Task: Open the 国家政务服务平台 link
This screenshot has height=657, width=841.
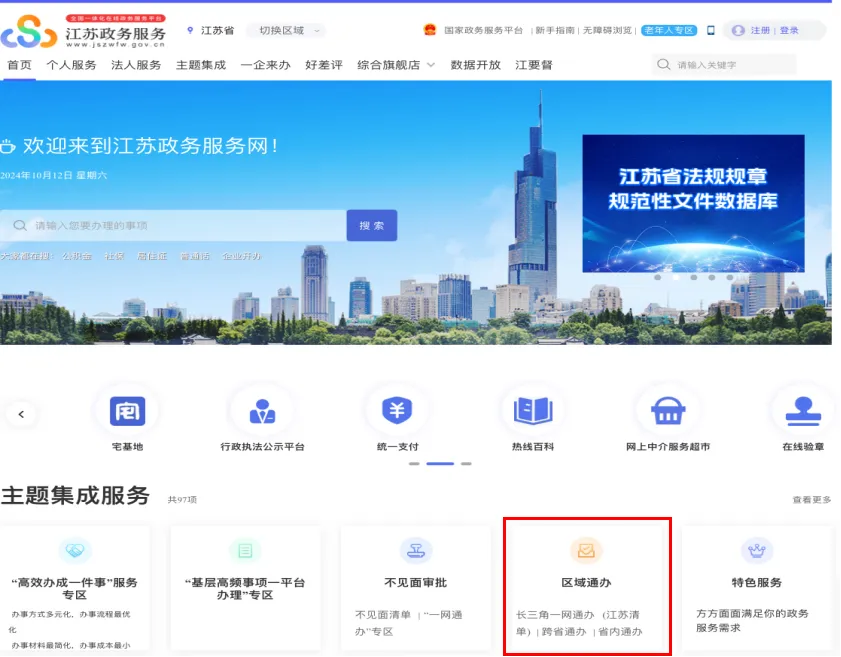Action: [x=482, y=31]
